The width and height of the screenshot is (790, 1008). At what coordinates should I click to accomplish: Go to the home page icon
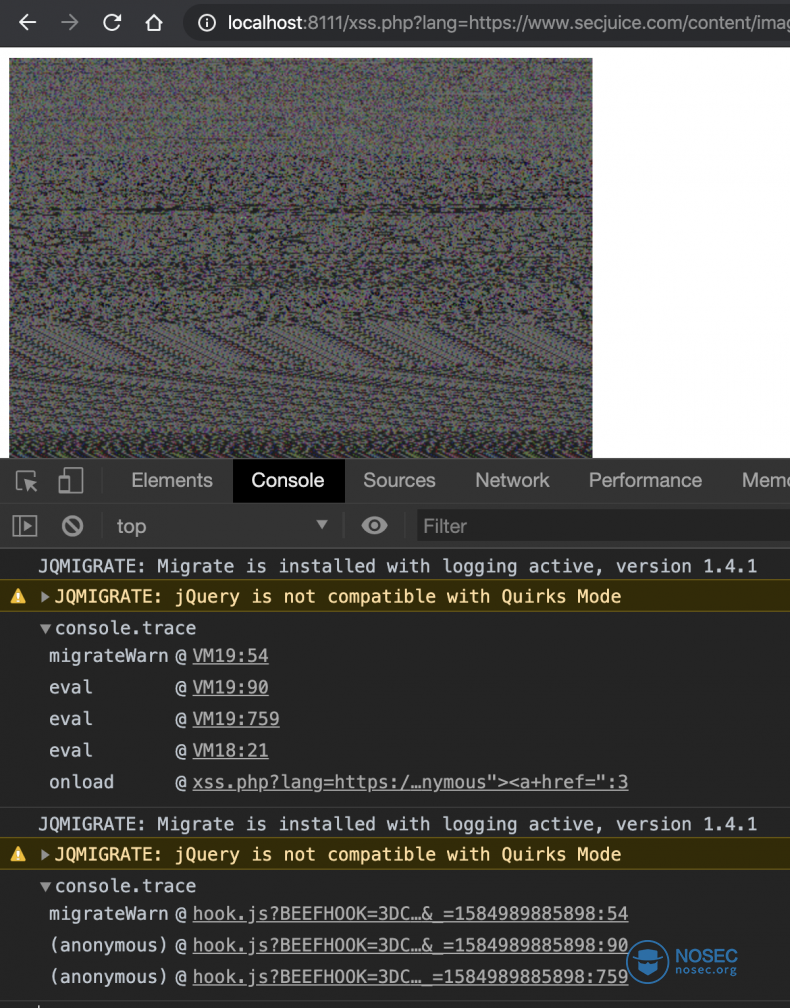tap(154, 22)
